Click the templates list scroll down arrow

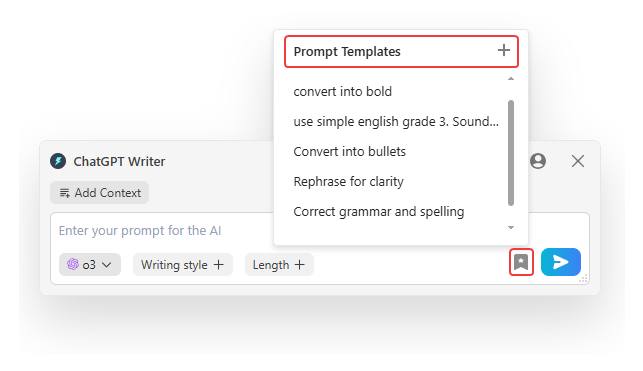[x=511, y=228]
